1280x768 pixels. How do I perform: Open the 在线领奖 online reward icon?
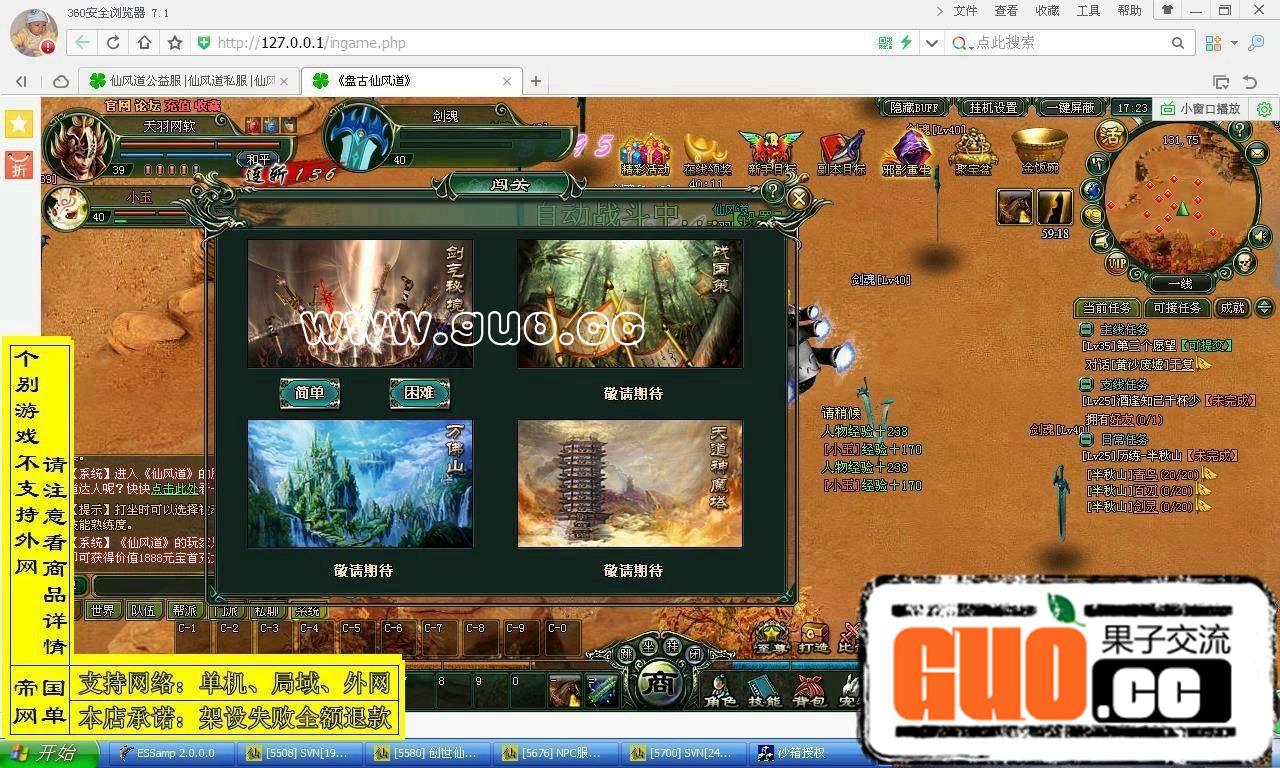click(x=706, y=153)
